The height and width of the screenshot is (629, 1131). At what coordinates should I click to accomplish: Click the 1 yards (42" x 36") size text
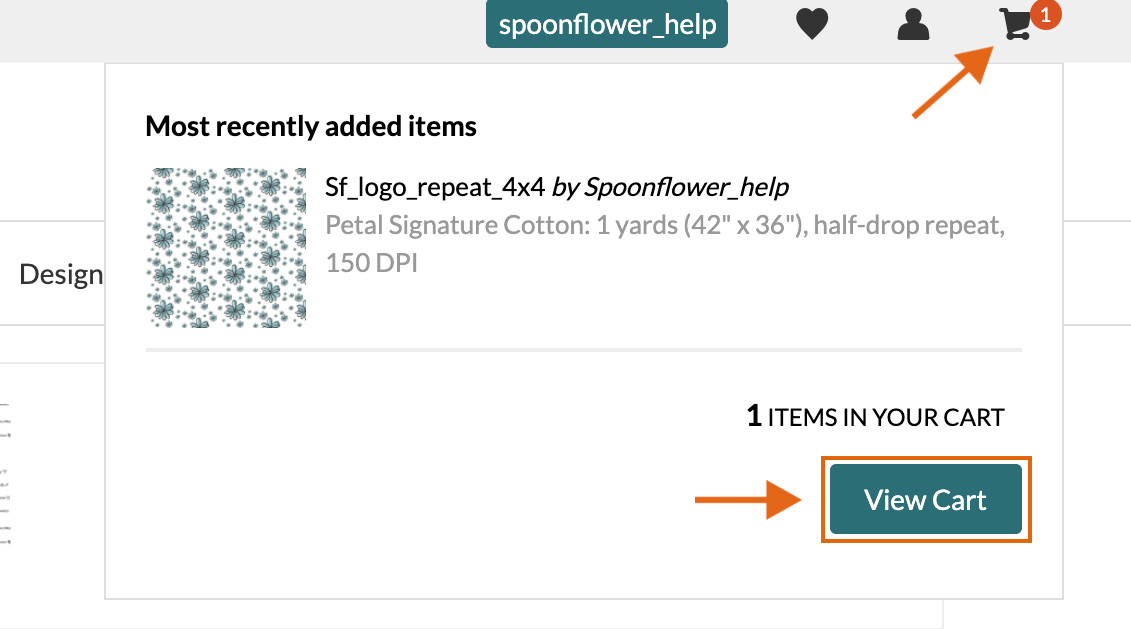click(700, 225)
